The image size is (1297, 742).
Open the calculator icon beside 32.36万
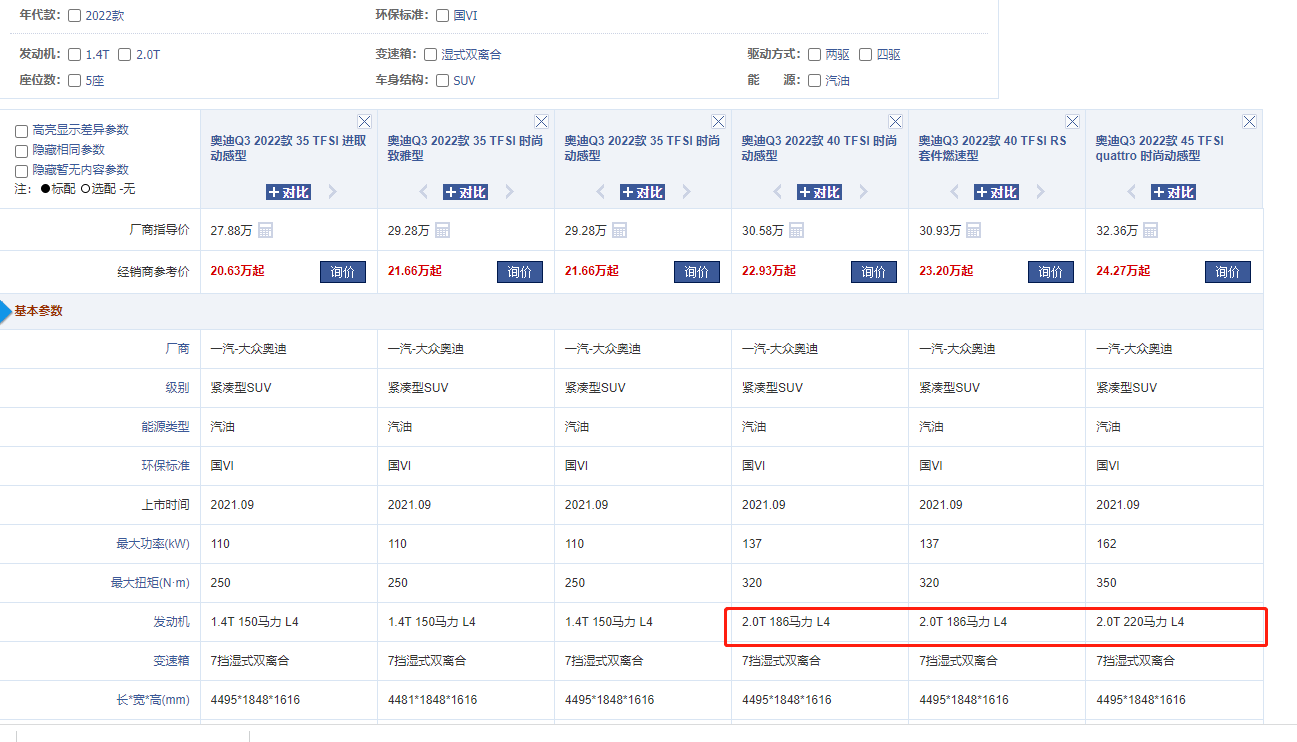click(1151, 229)
